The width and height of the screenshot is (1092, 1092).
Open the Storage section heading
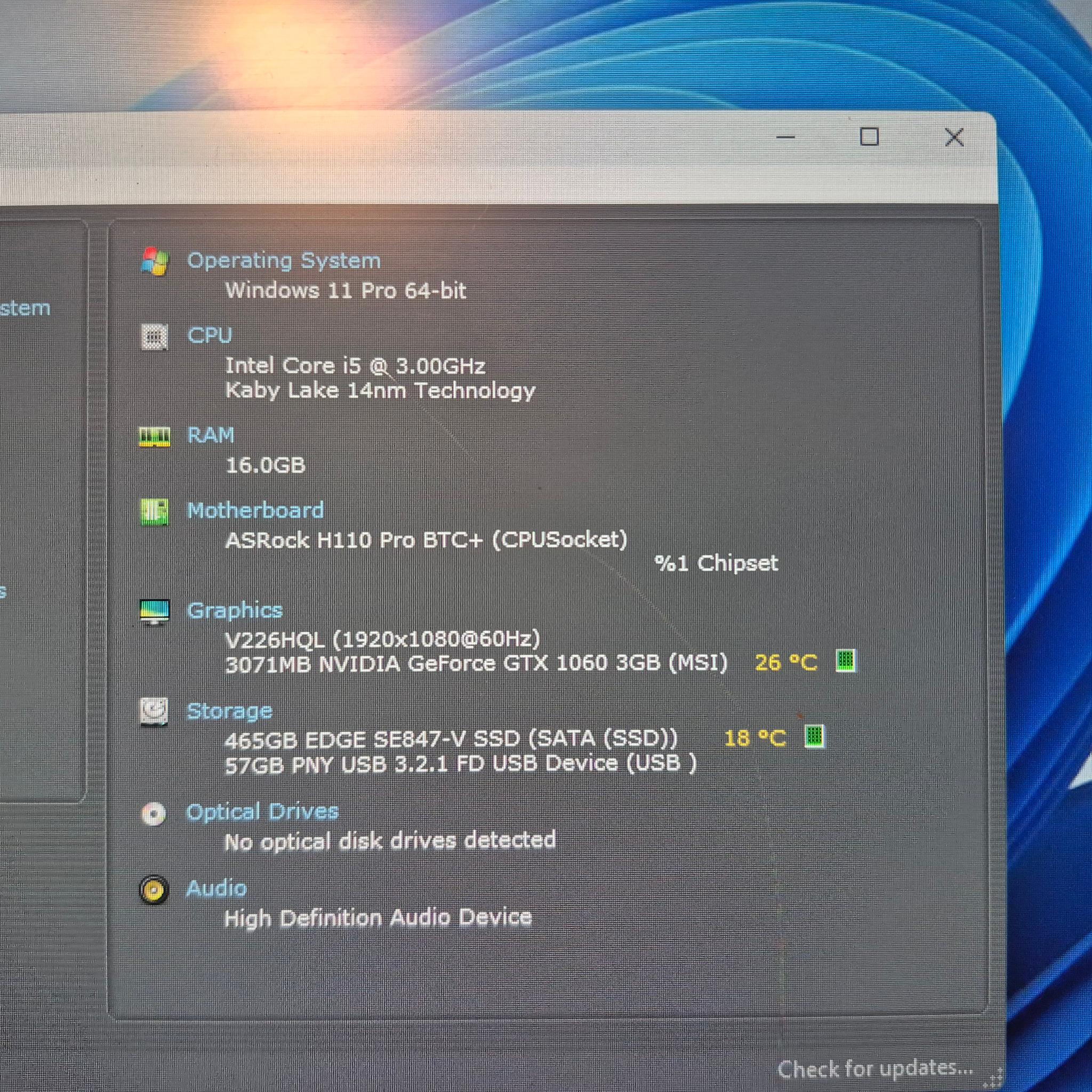point(229,712)
